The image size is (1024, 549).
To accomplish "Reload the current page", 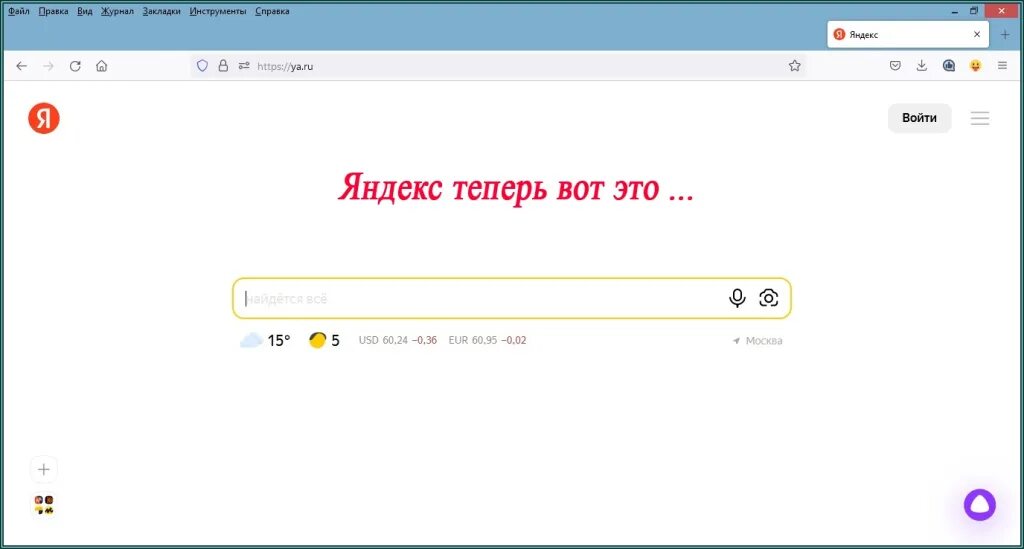I will pos(75,66).
